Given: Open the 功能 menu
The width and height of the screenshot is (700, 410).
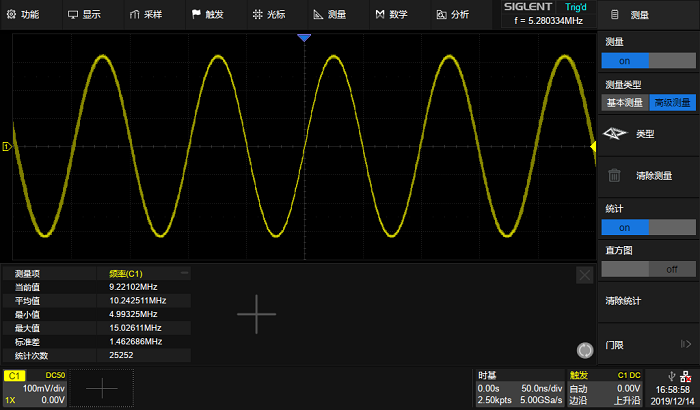Looking at the screenshot, I should [23, 15].
